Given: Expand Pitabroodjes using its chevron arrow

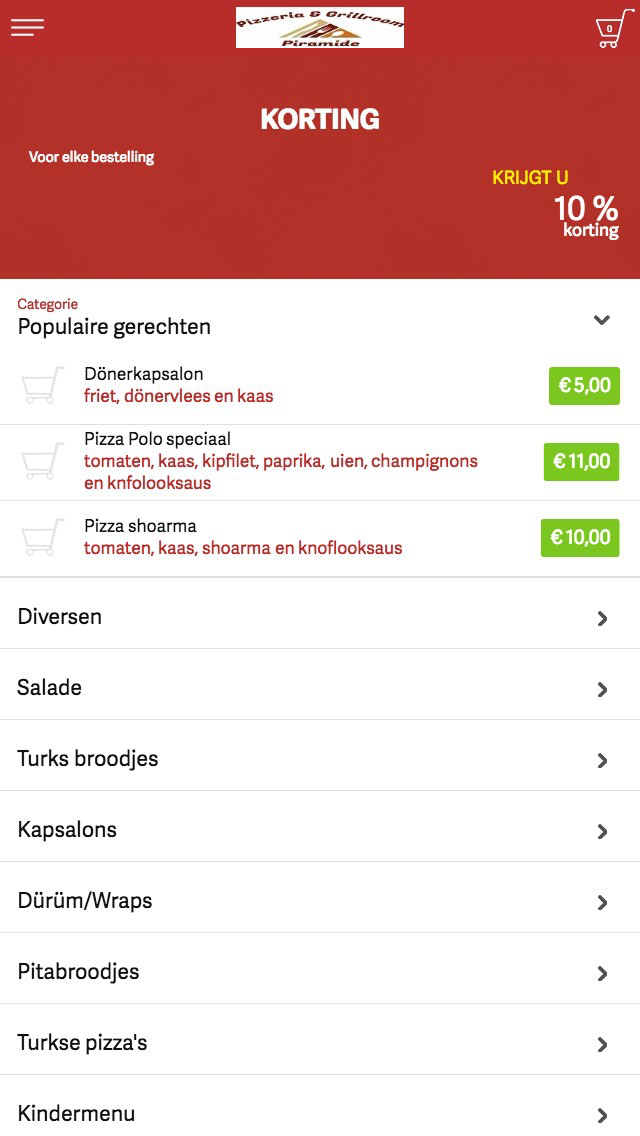Looking at the screenshot, I should coord(602,973).
